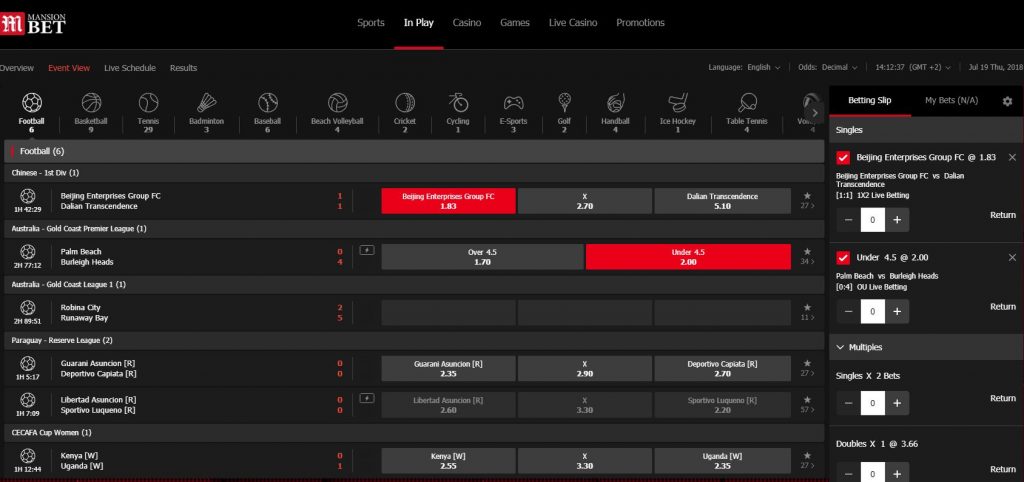The width and height of the screenshot is (1024, 482).
Task: Favorite the Guarani Asuncion match star
Action: coord(807,363)
